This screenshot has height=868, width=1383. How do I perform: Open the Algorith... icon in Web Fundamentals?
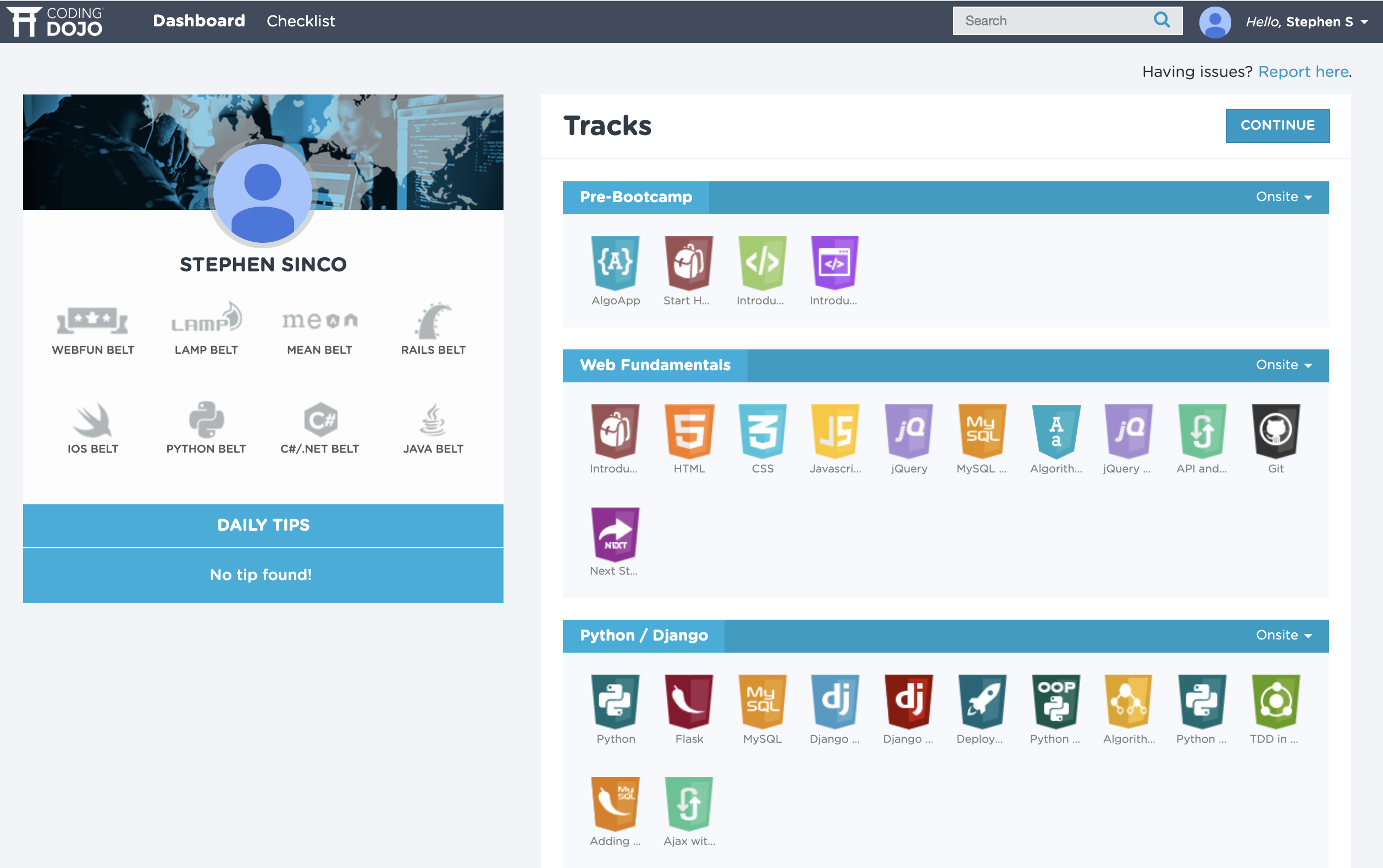point(1055,431)
